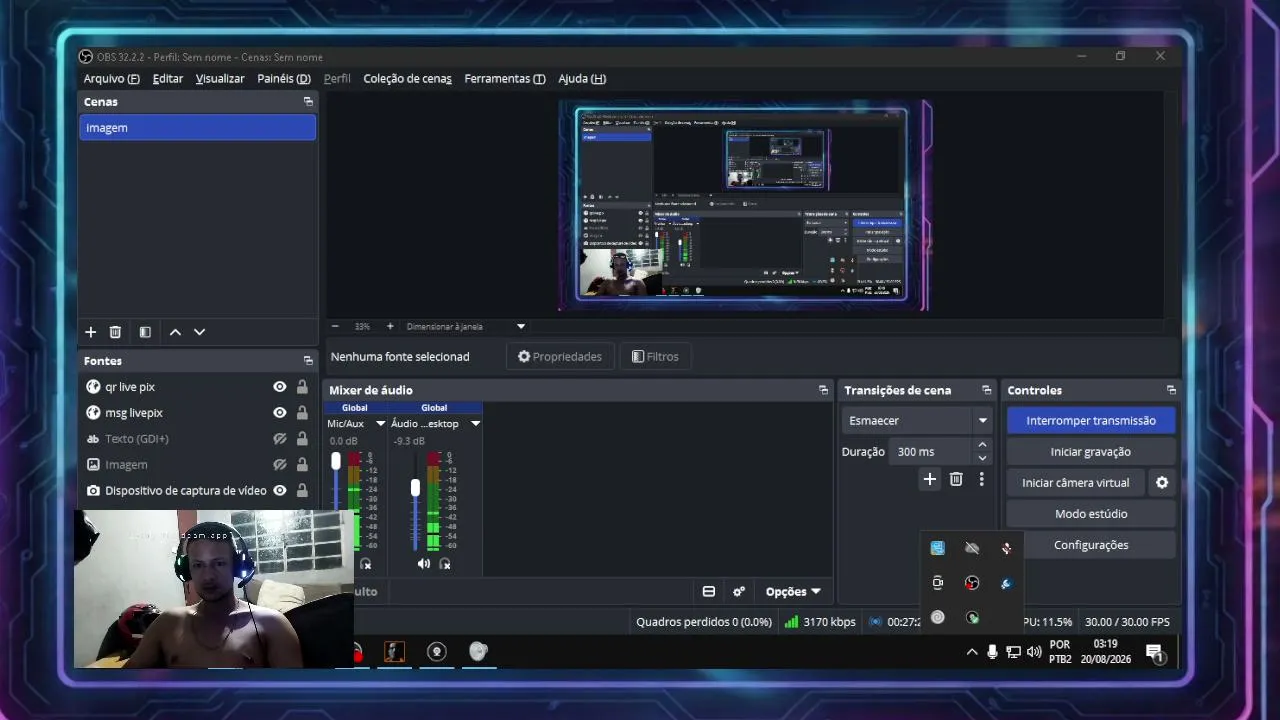Open the Mic/Aux channel dropdown arrow
The width and height of the screenshot is (1280, 720).
(x=380, y=424)
